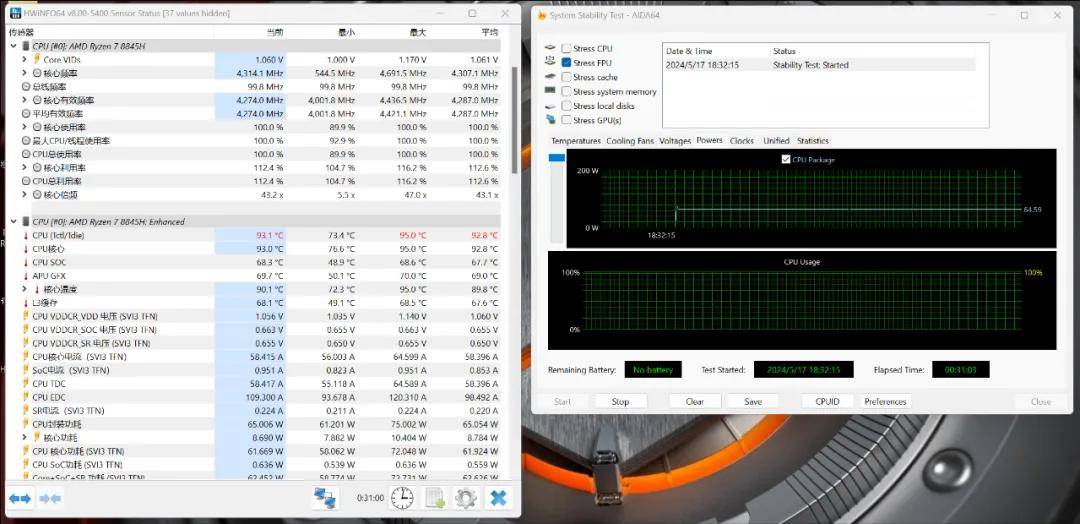The width and height of the screenshot is (1080, 524).
Task: Click the thermometer icon beside CPU SOC
Action: 26,262
